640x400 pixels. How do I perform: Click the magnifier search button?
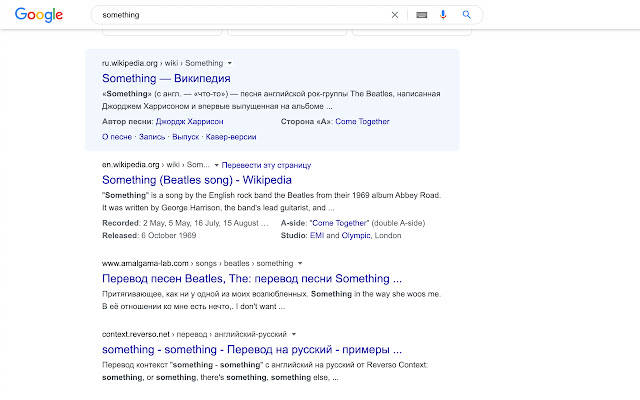[x=467, y=15]
